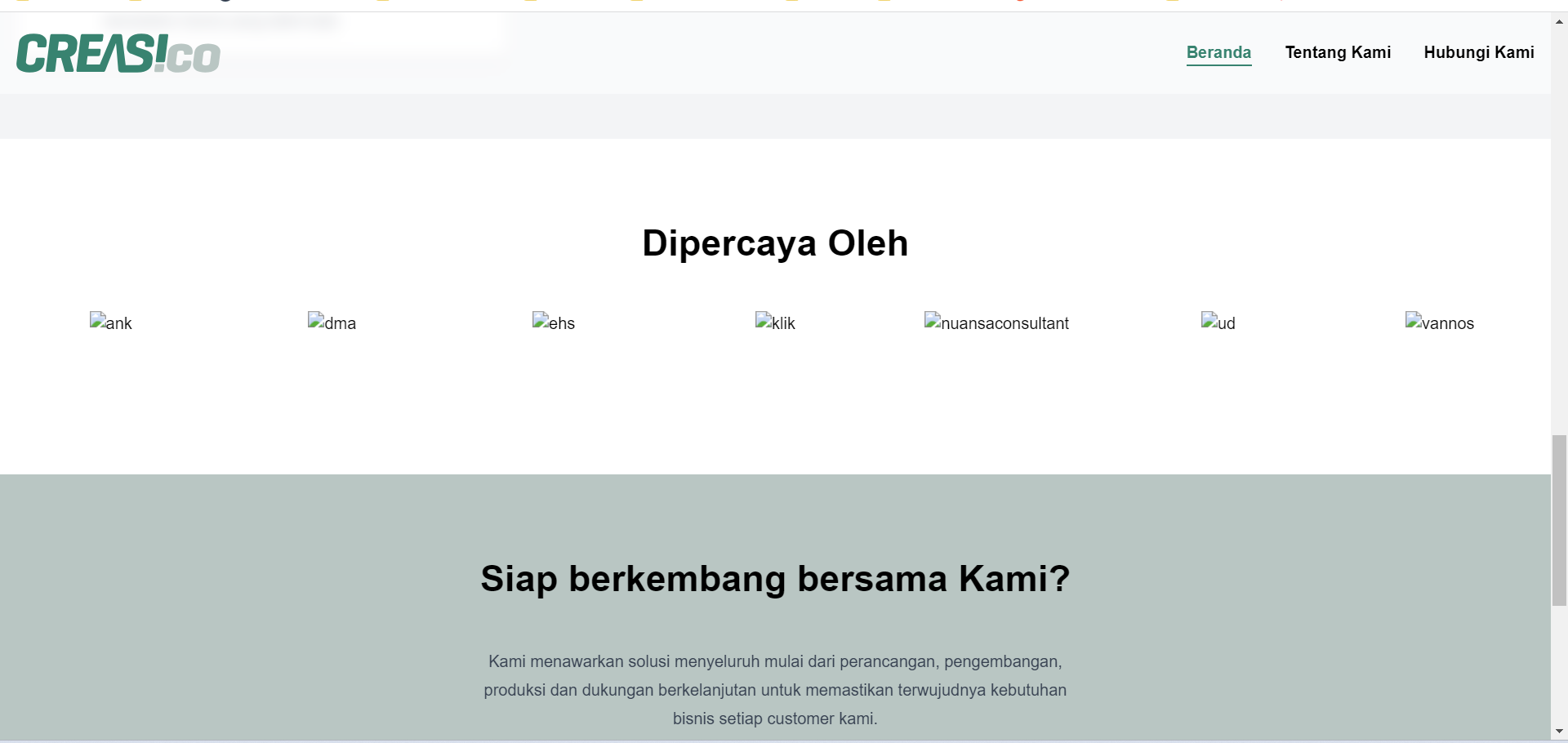This screenshot has width=1568, height=743.
Task: Open the ehs partner logo image
Action: point(554,323)
